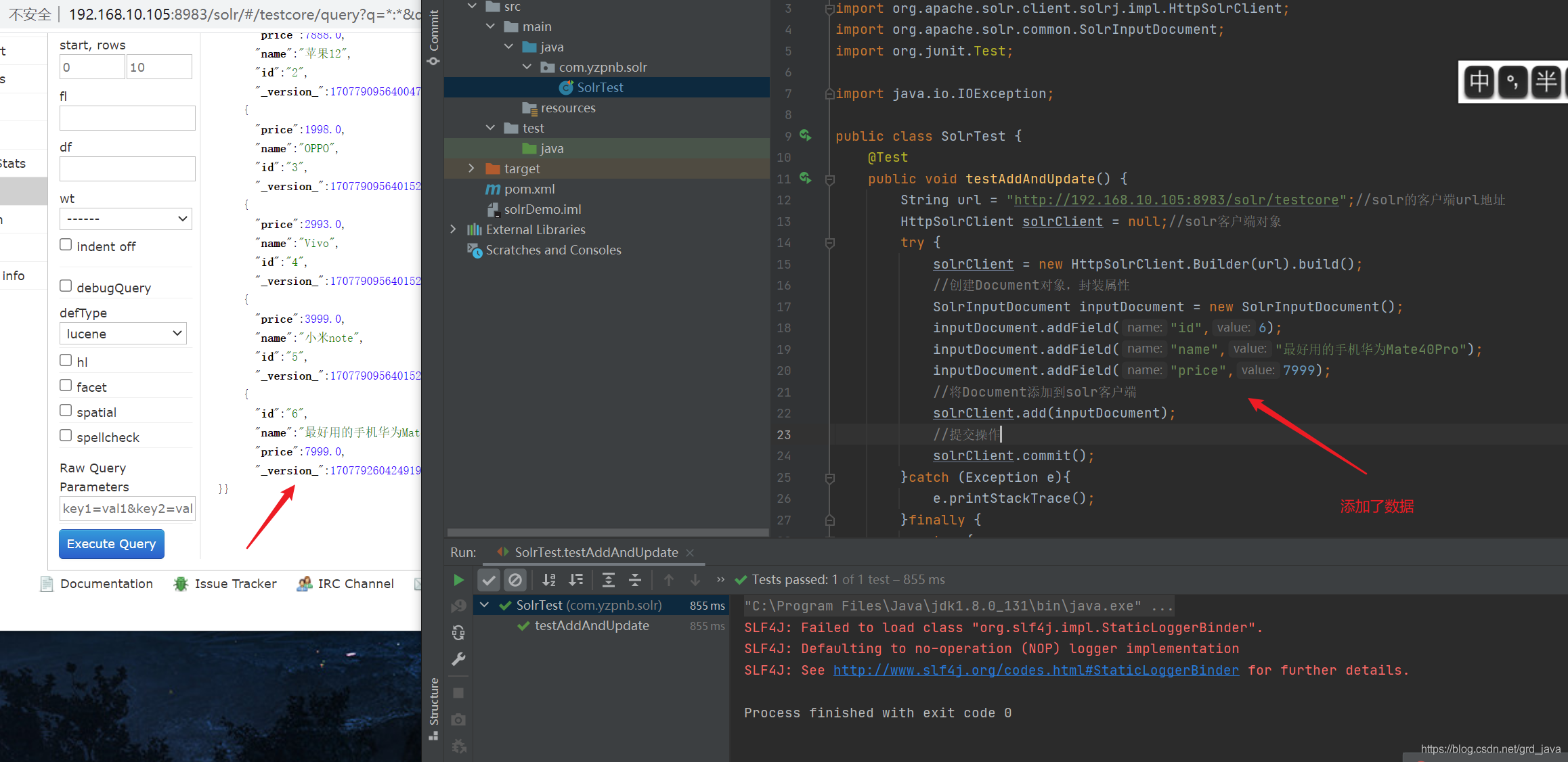Click the wrench settings icon in Run panel

click(x=458, y=659)
